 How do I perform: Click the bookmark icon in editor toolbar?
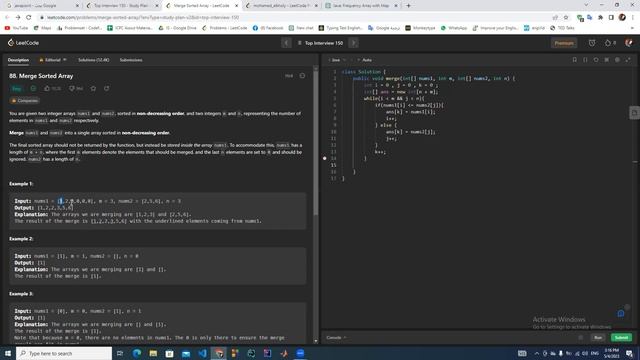point(574,60)
